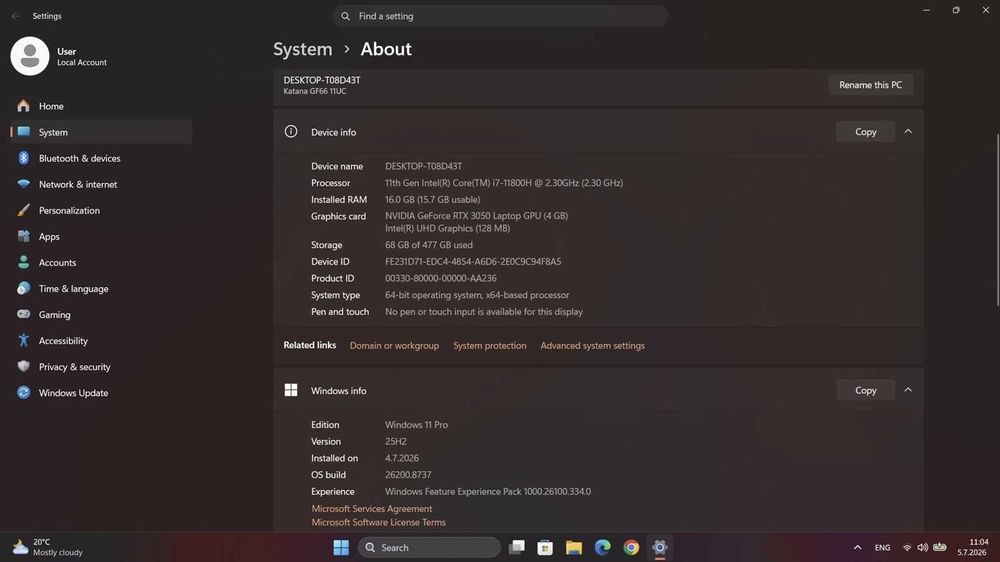Click the Apps sidebar icon
Screen dimensions: 1000x562
click(24, 236)
